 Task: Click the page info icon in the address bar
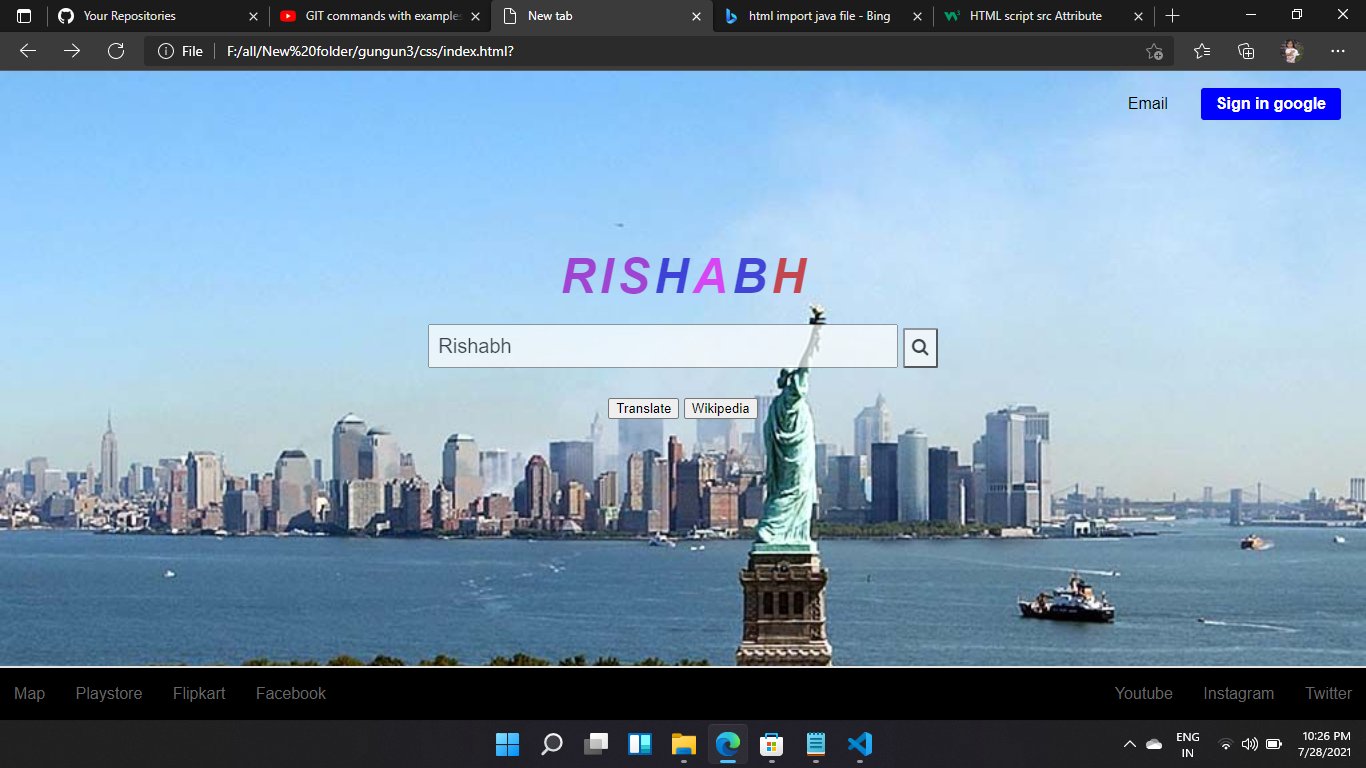tap(165, 51)
